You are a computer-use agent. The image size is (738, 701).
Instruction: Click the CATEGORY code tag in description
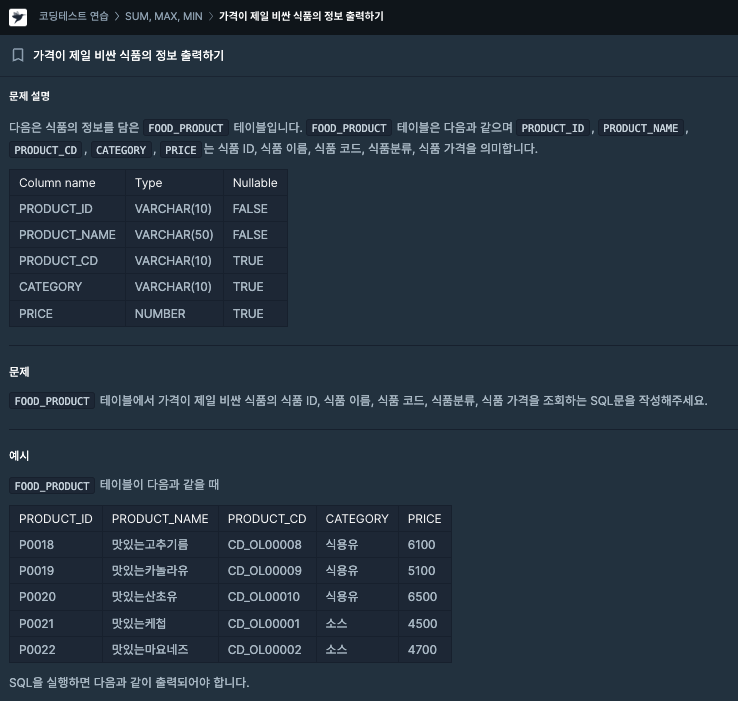pyautogui.click(x=121, y=150)
